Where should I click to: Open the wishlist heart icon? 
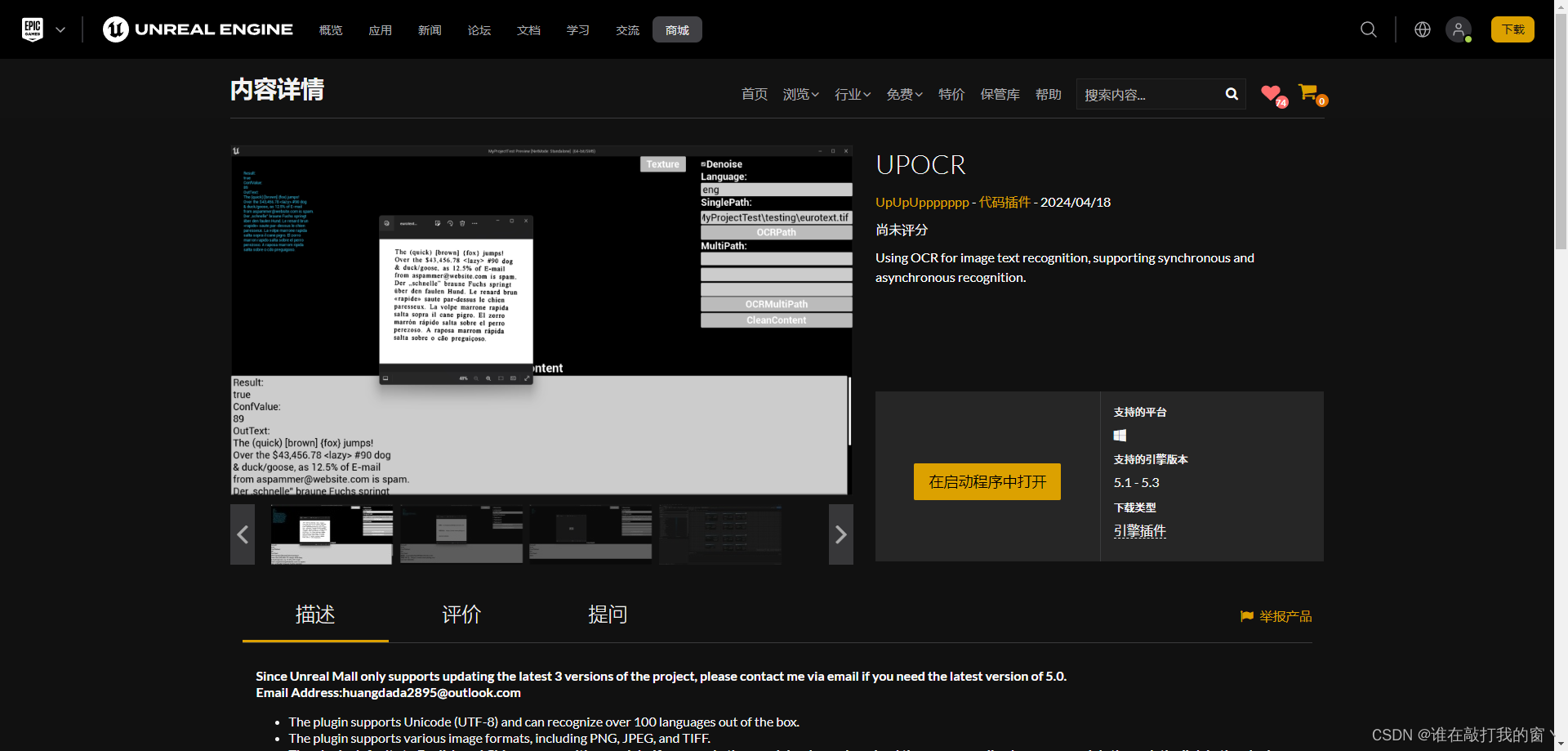(1272, 95)
